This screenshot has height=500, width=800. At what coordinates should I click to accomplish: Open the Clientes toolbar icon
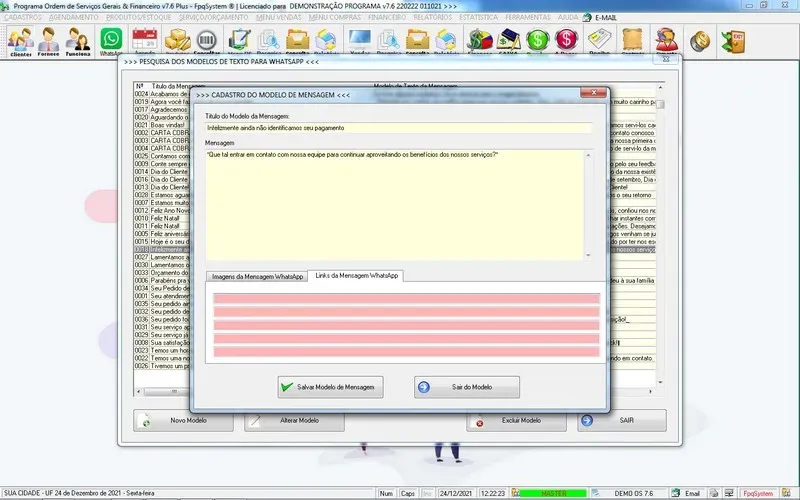pyautogui.click(x=20, y=42)
